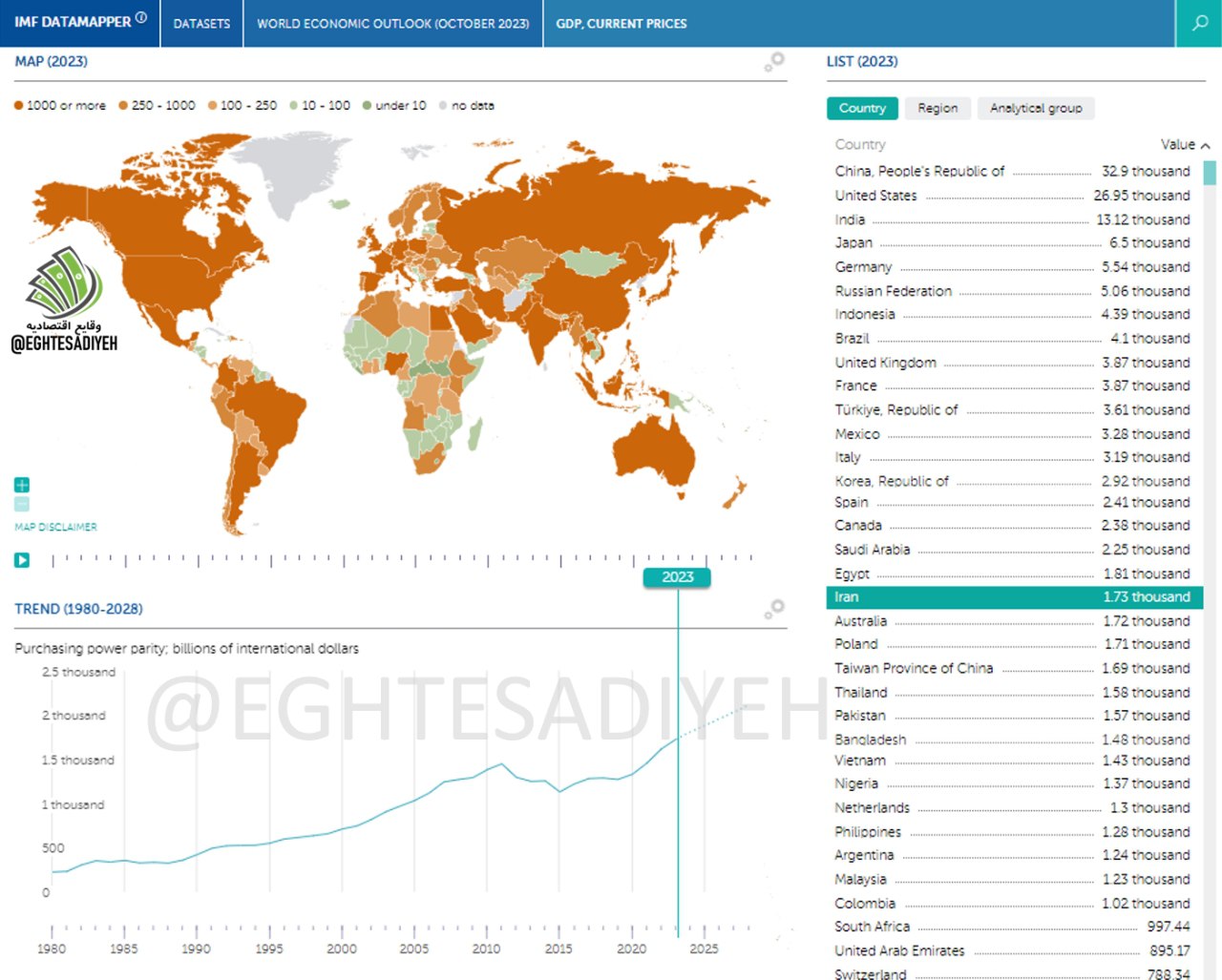Open map settings gear icon
This screenshot has width=1222, height=980.
coord(774,62)
